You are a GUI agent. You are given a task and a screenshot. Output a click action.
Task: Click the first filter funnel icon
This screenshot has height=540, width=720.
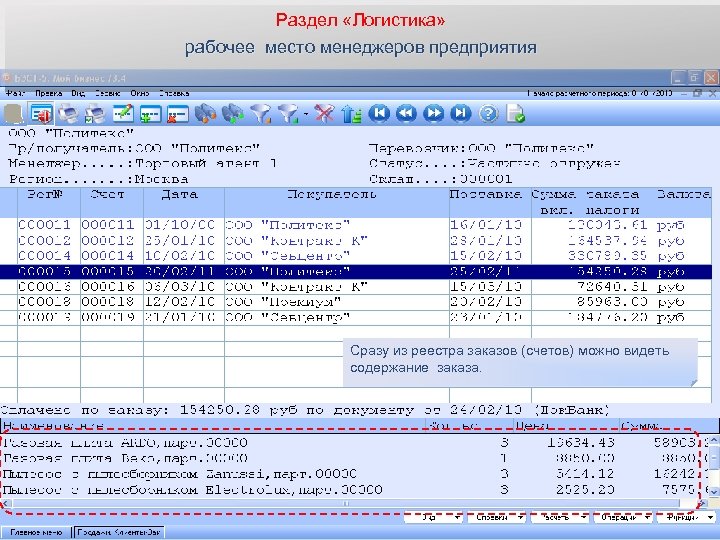click(x=260, y=113)
